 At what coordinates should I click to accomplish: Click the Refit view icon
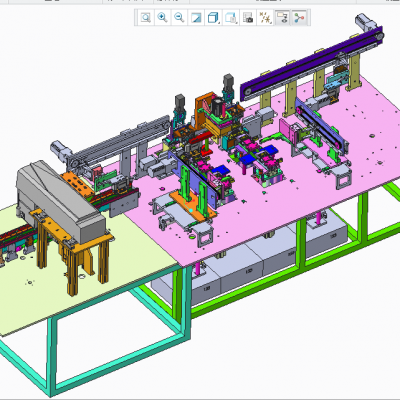point(146,17)
